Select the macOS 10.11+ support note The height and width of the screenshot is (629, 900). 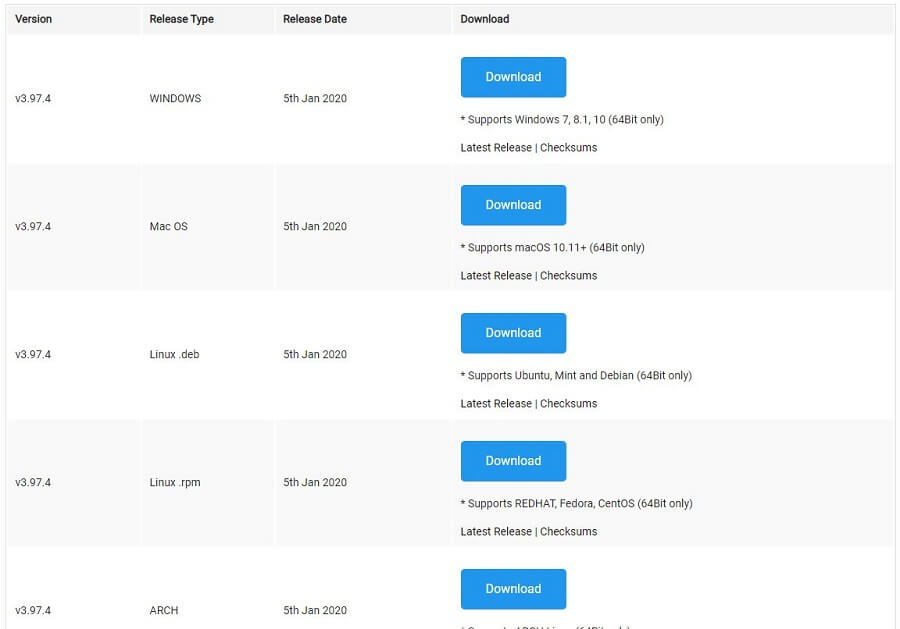(x=552, y=247)
